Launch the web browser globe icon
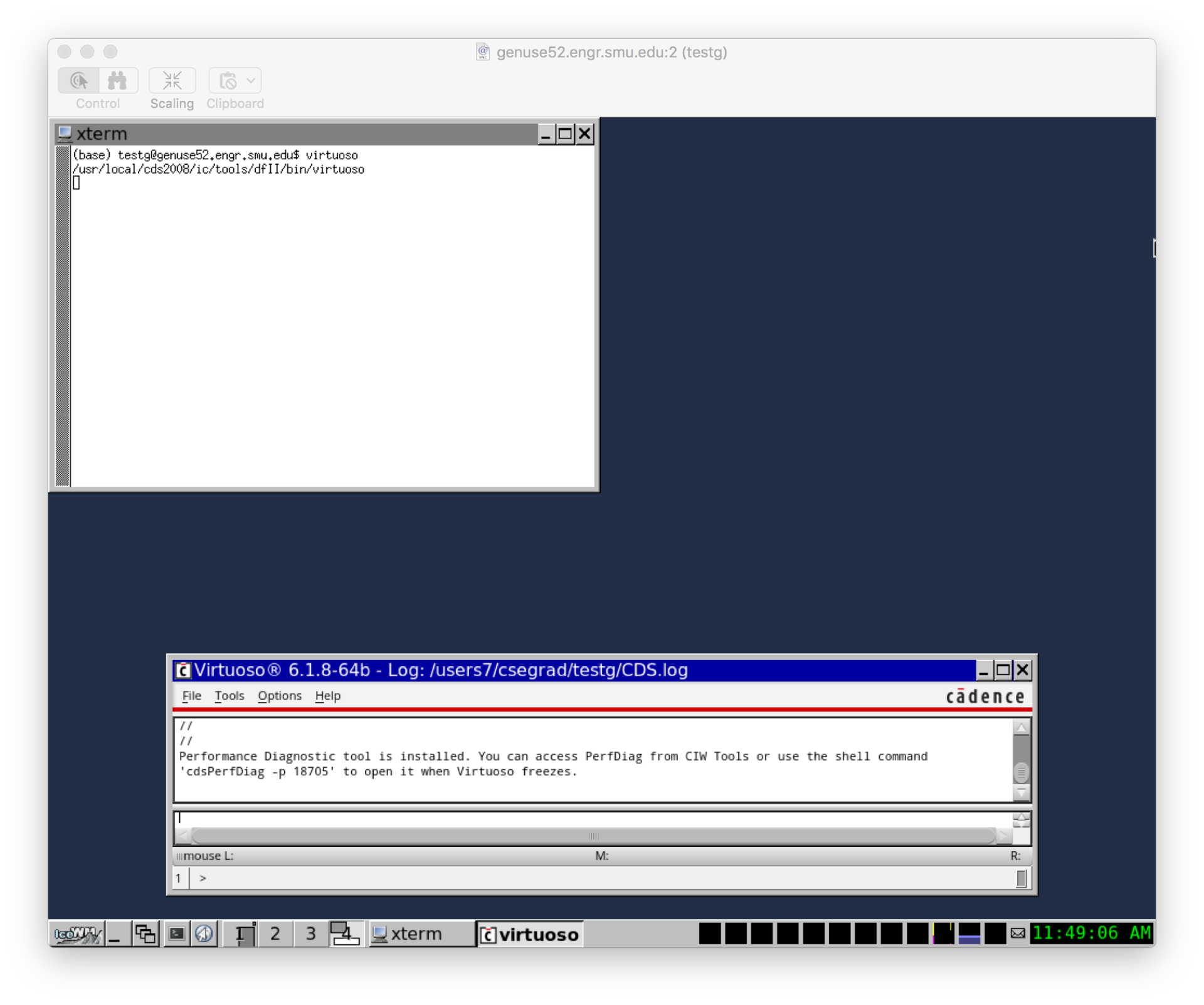Image resolution: width=1204 pixels, height=1005 pixels. 204,934
